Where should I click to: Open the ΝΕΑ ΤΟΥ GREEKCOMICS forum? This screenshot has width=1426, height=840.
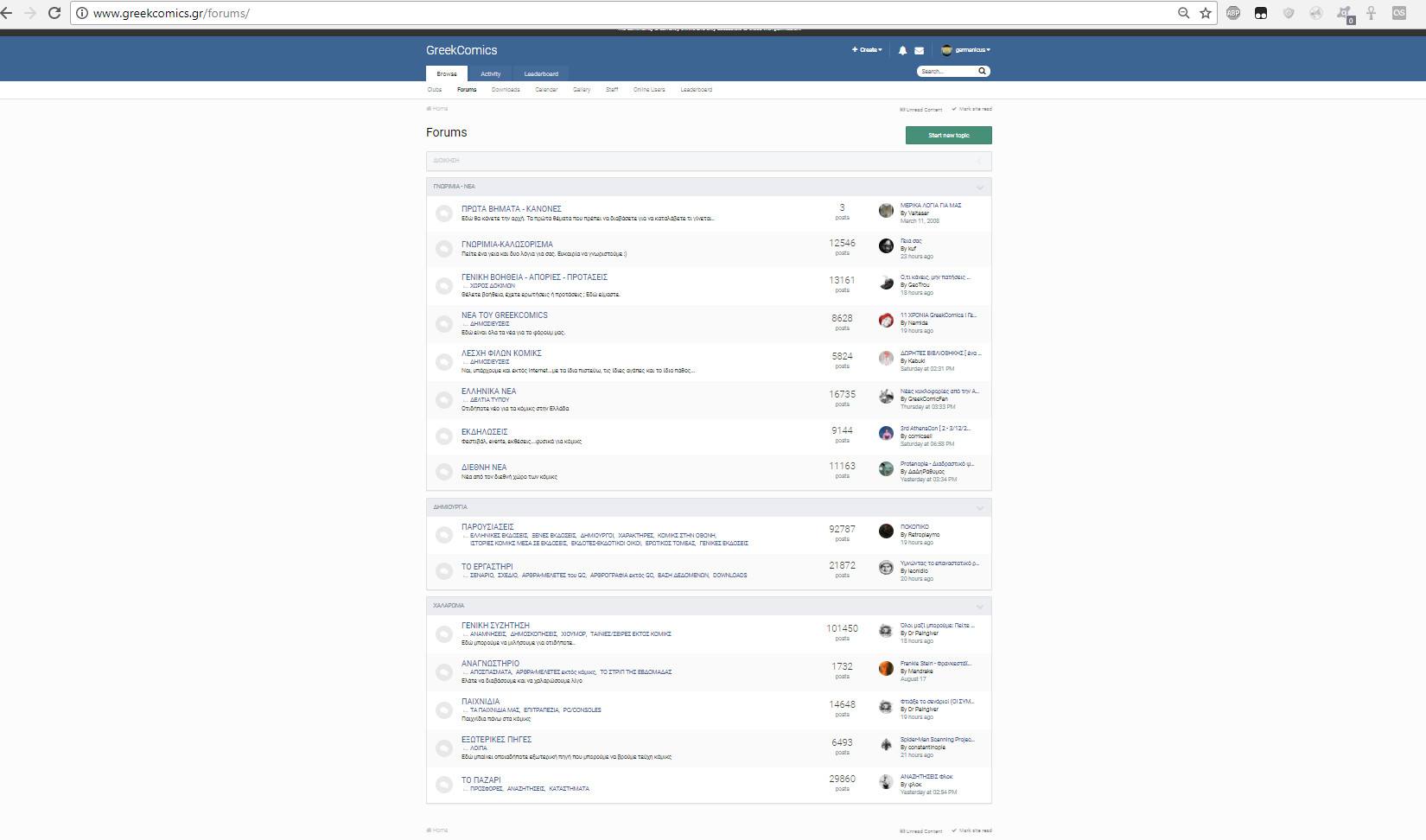pyautogui.click(x=505, y=315)
